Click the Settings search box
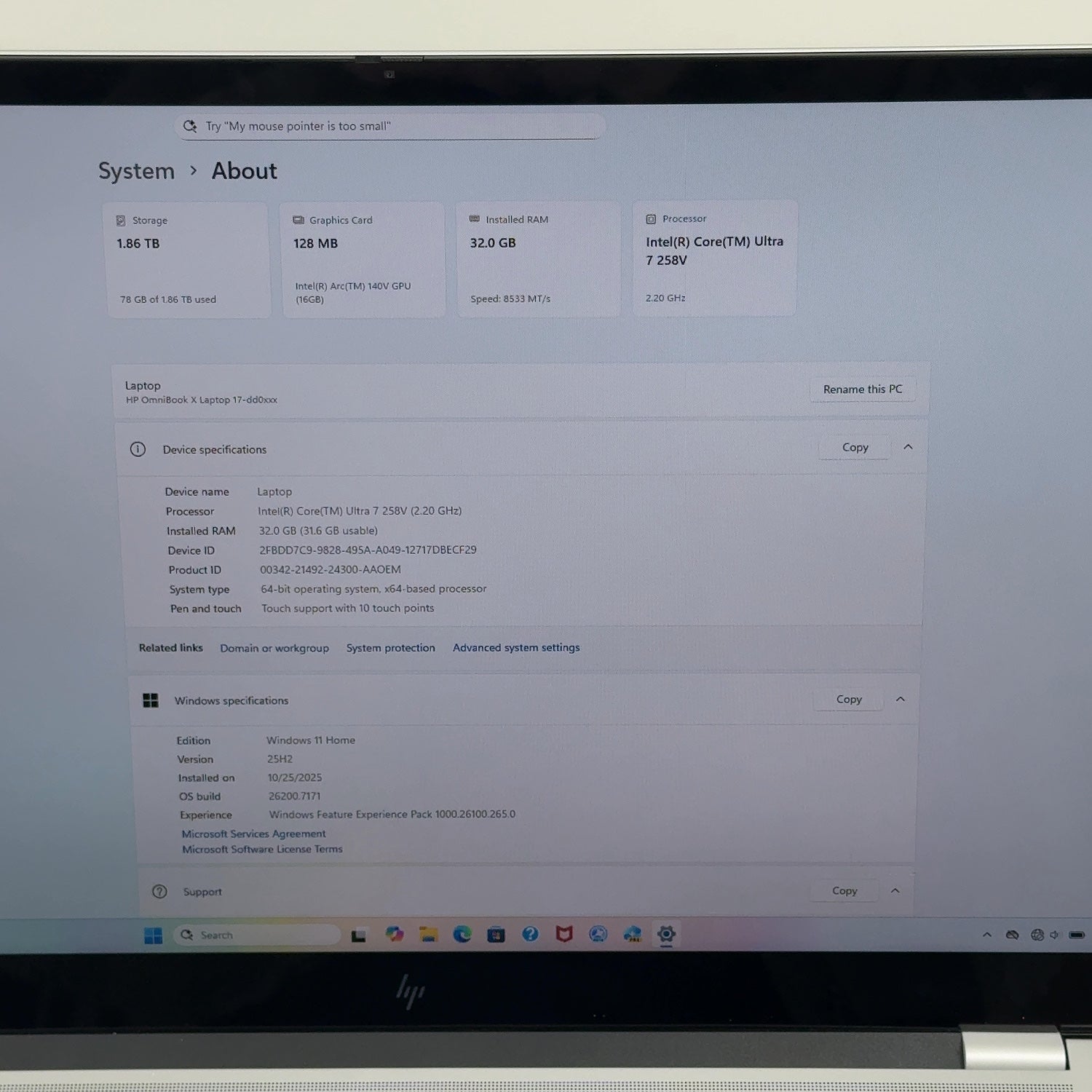 (x=389, y=126)
